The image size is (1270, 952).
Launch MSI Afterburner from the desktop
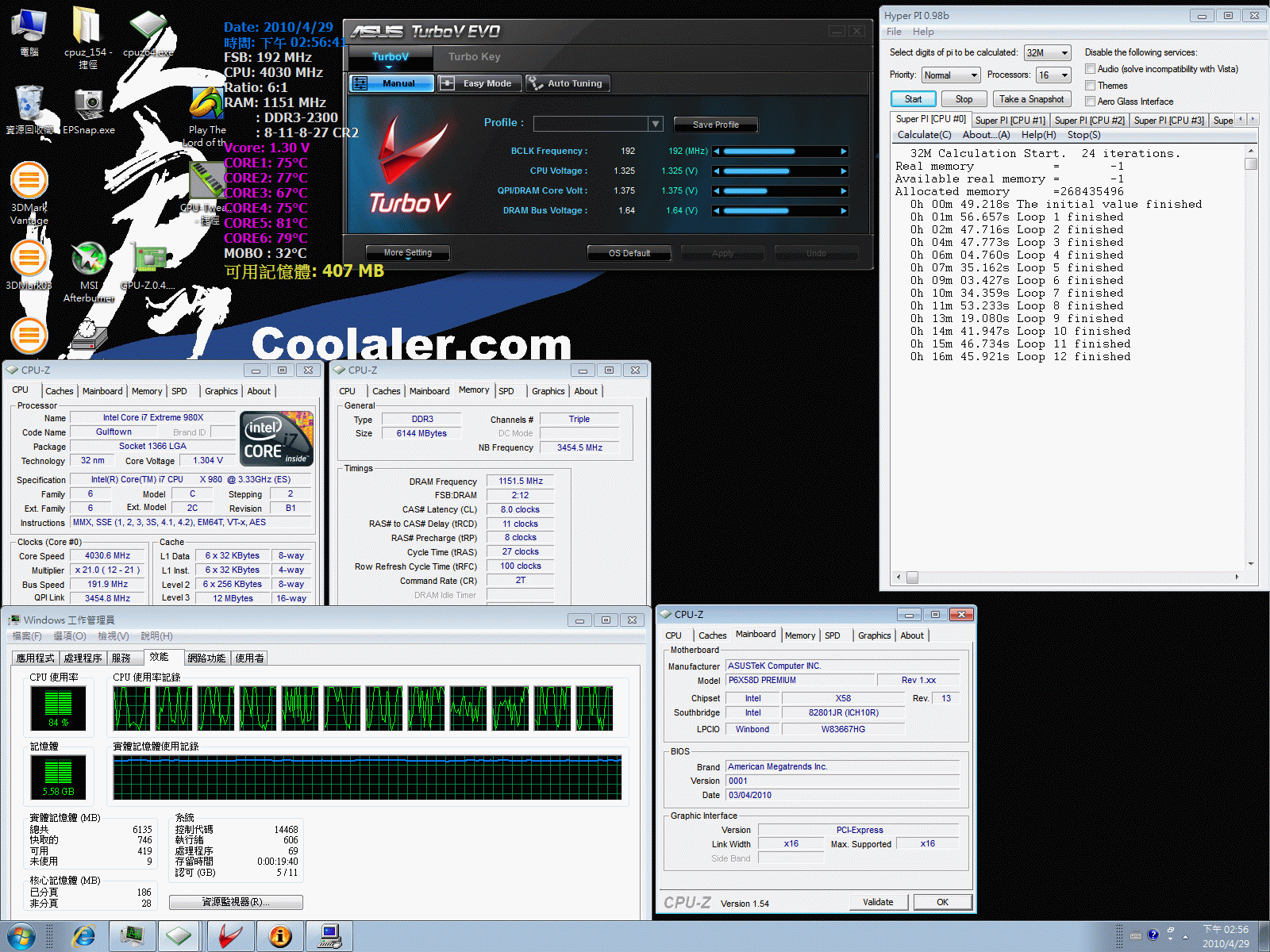tap(89, 271)
